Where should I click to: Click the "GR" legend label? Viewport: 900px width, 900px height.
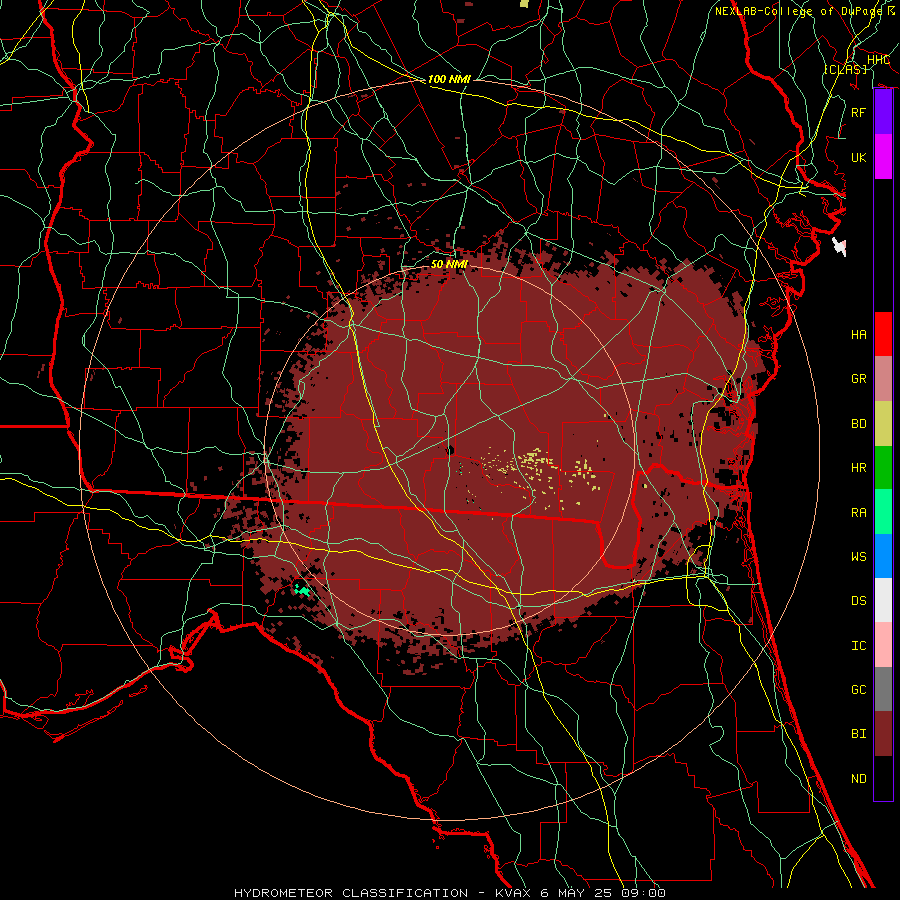pyautogui.click(x=858, y=379)
